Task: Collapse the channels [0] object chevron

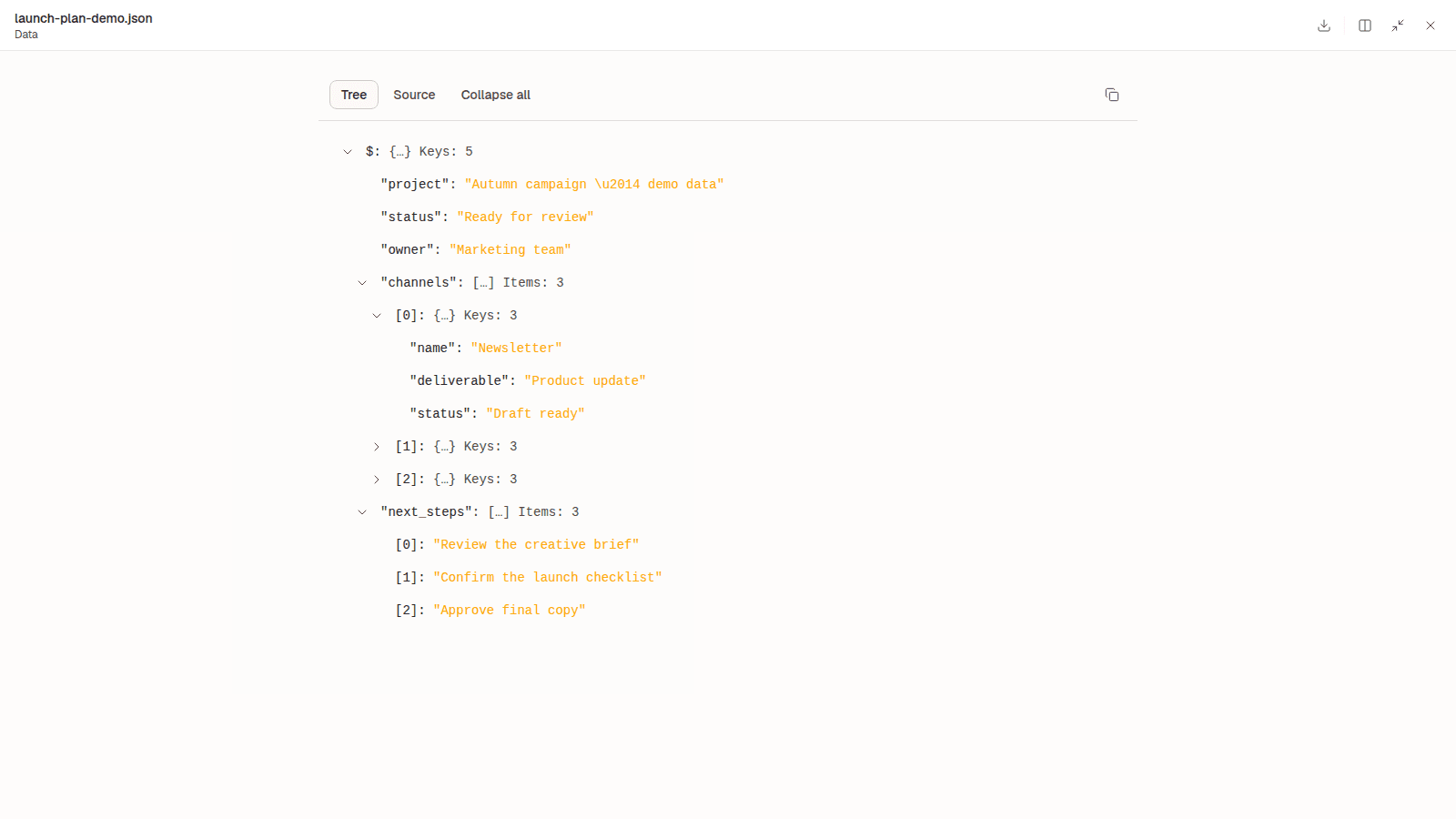Action: (x=377, y=316)
